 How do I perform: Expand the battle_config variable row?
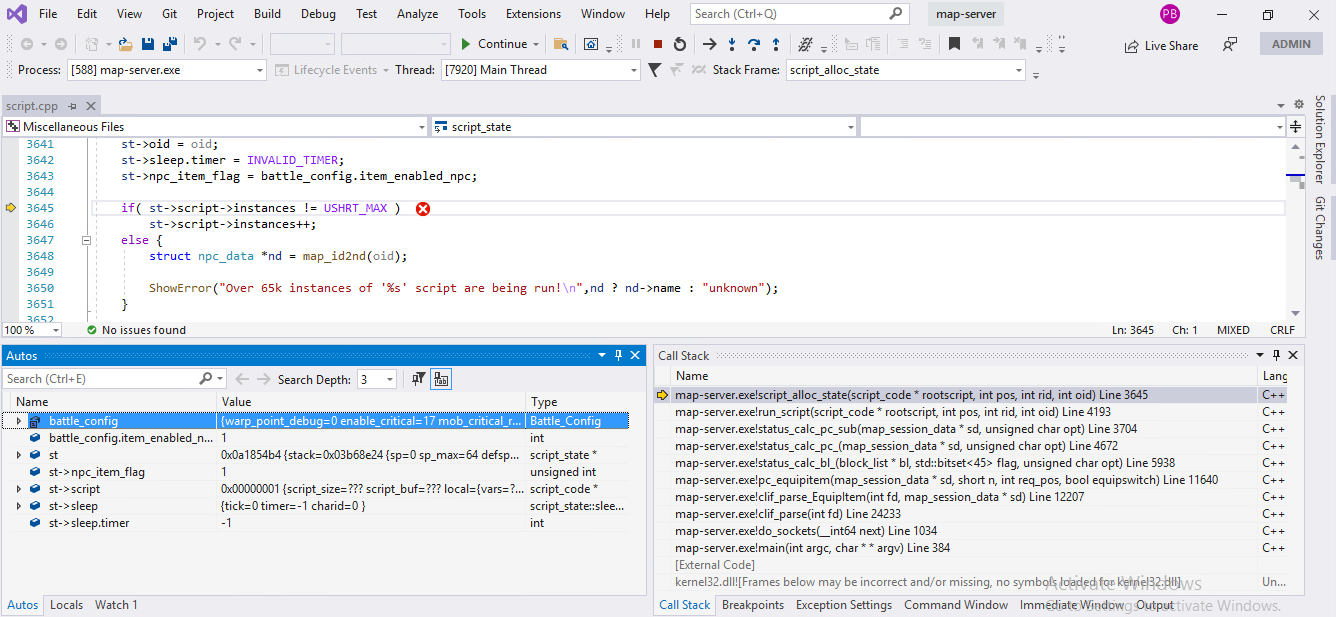point(19,421)
